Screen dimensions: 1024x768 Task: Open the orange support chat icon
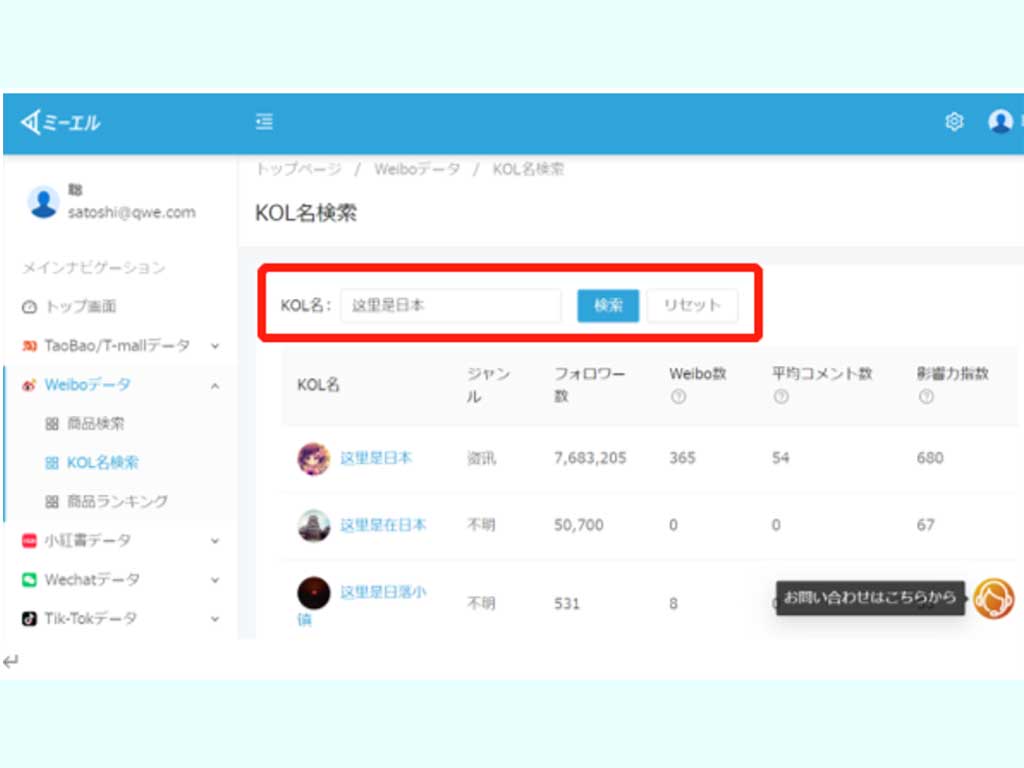[993, 599]
